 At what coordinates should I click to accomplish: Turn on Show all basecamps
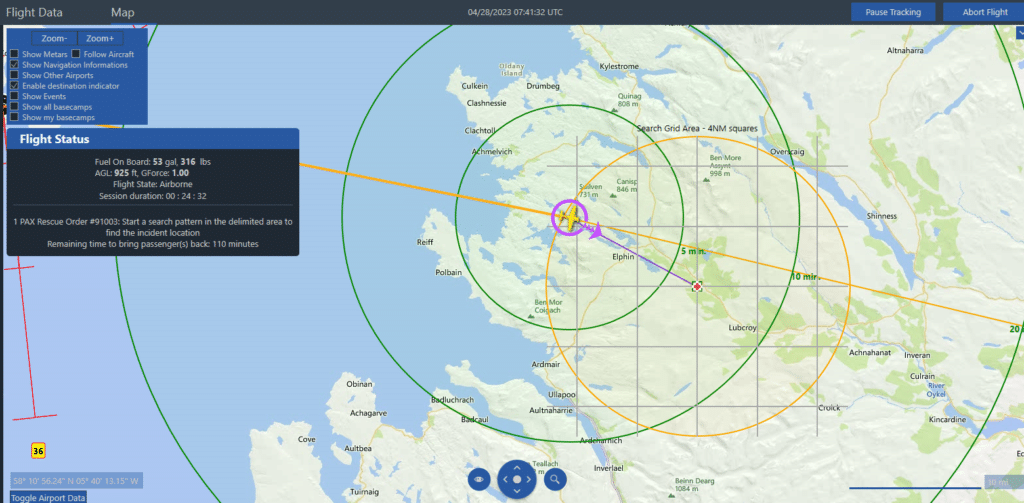tap(14, 107)
